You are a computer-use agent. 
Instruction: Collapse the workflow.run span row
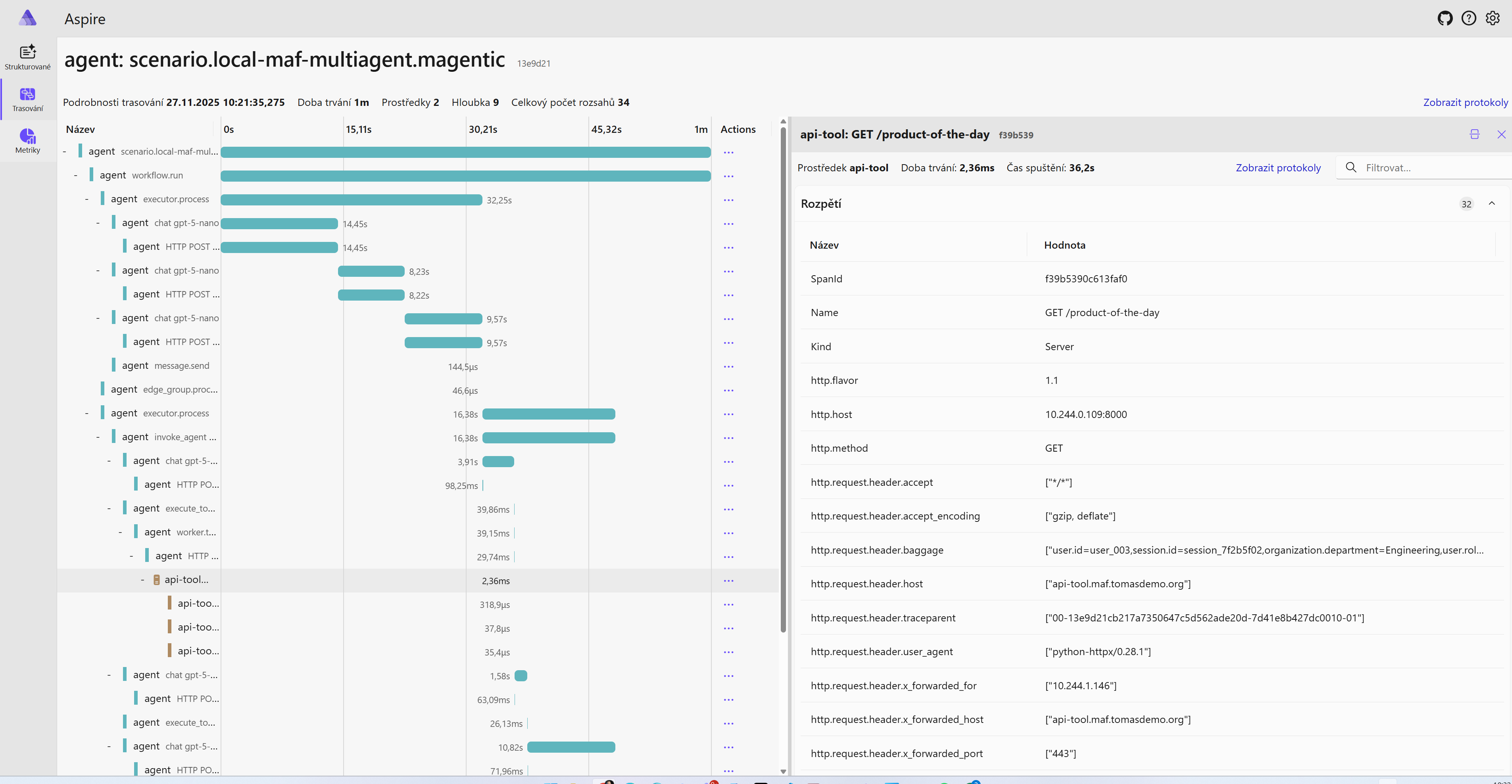(x=76, y=175)
